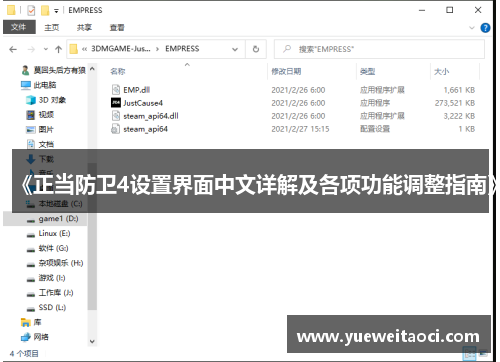Image resolution: width=500 pixels, height=362 pixels.
Task: Click the search EMPRESS input box
Action: 379,49
